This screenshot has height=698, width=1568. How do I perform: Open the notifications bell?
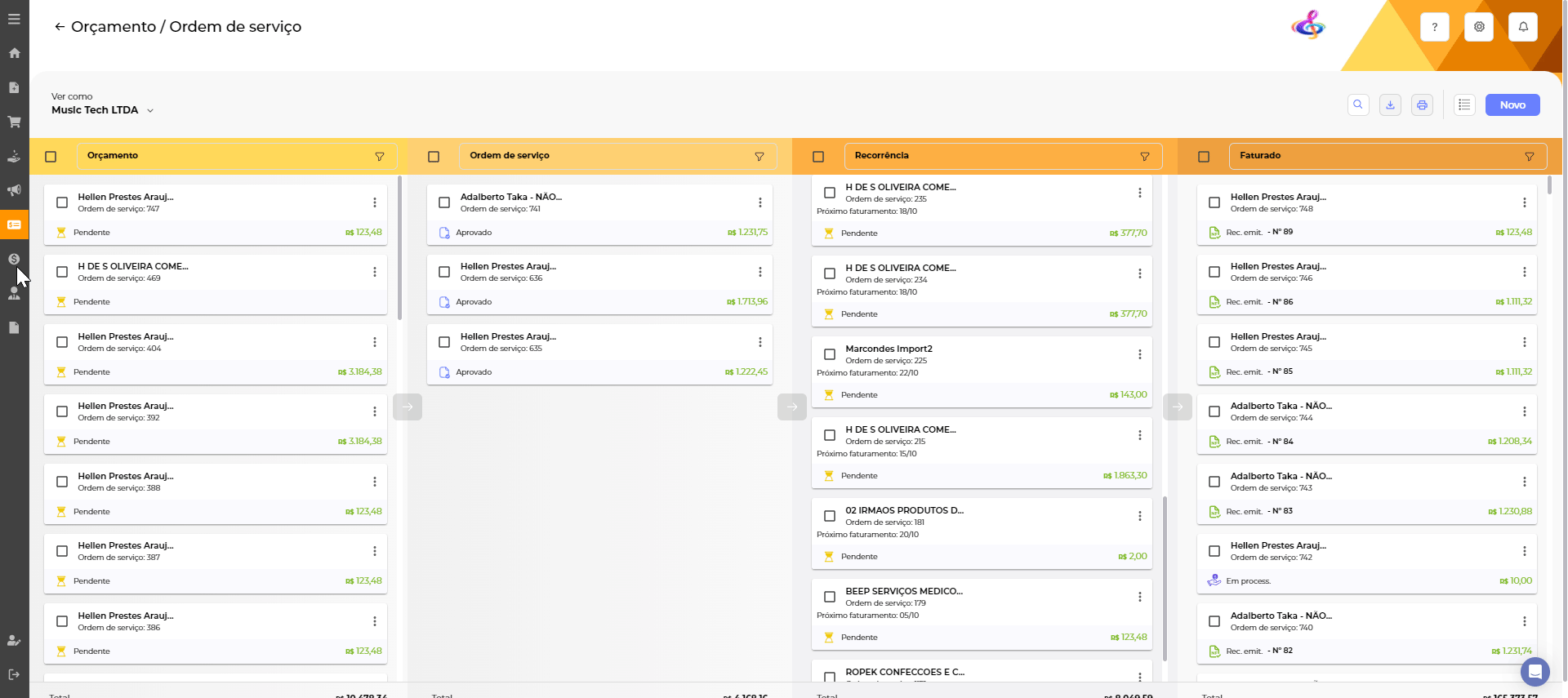tap(1523, 27)
